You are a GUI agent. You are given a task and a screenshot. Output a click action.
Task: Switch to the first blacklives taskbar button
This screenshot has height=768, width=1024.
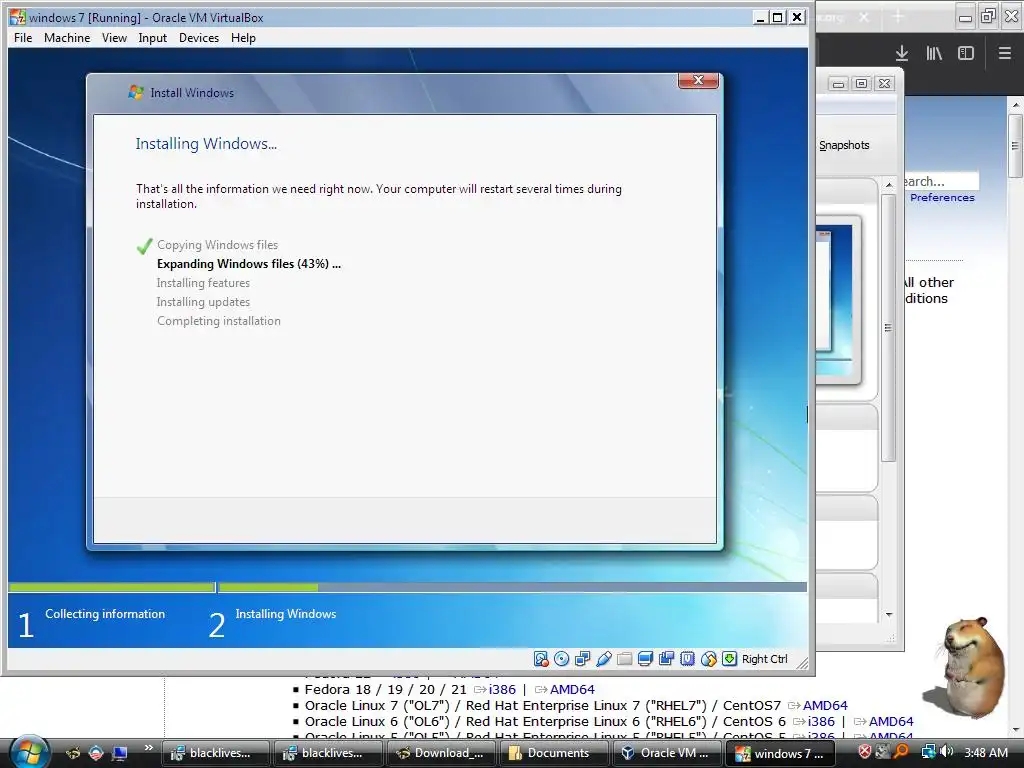point(214,753)
